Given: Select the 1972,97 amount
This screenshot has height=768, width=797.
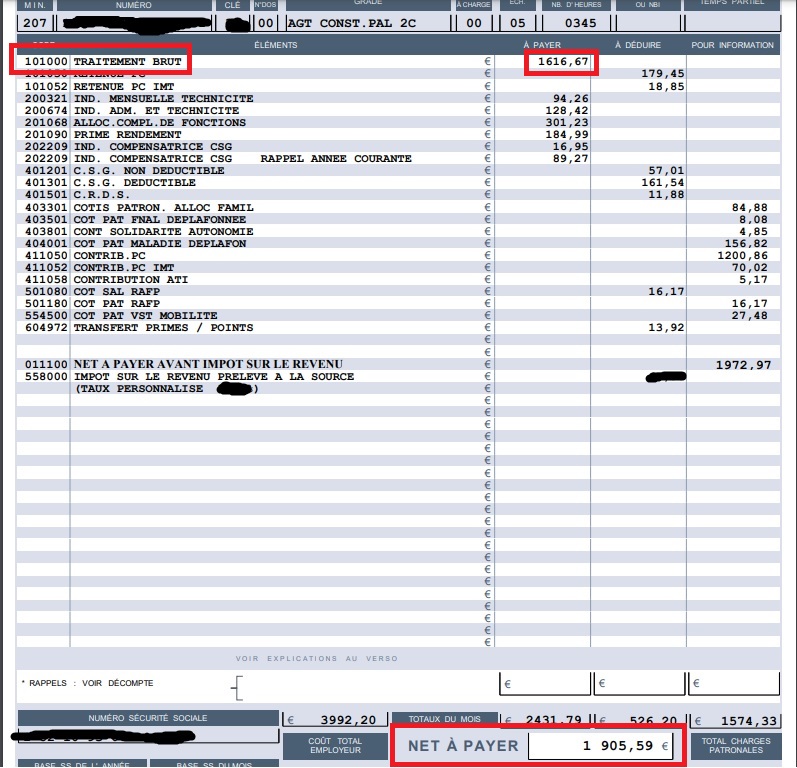Looking at the screenshot, I should [743, 365].
